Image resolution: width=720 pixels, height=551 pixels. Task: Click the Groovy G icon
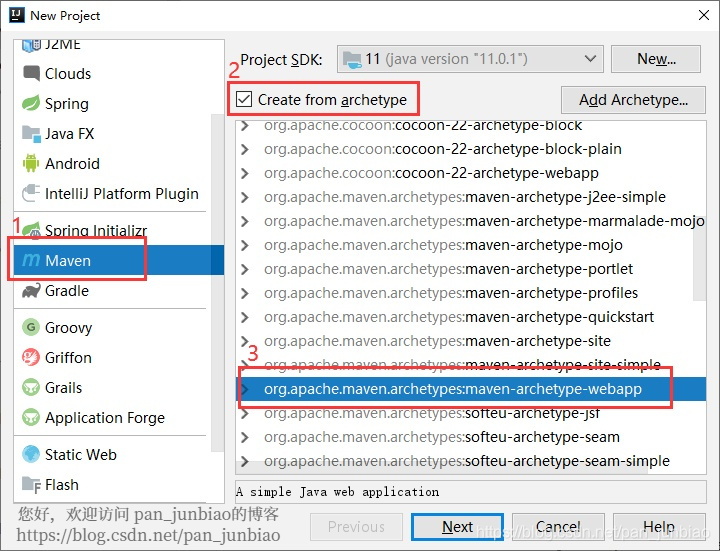pyautogui.click(x=31, y=327)
